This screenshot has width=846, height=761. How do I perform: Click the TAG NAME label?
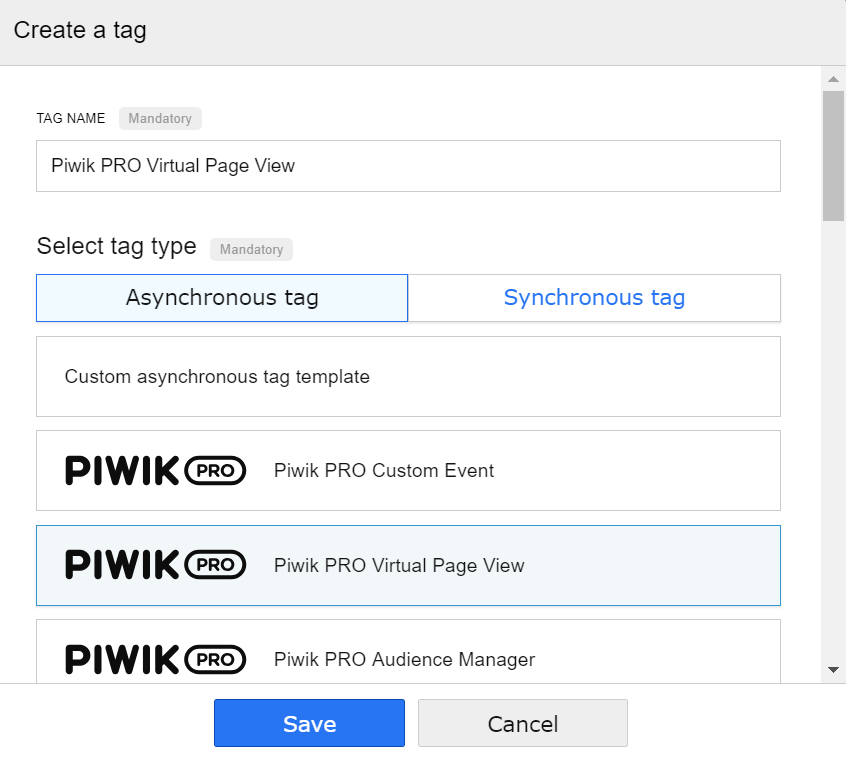click(71, 119)
